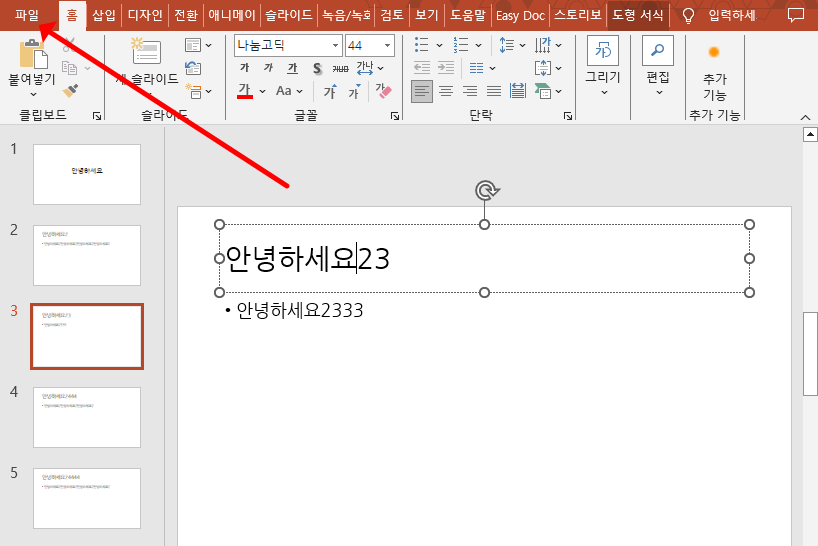
Task: Click the Columns icon
Action: pyautogui.click(x=476, y=68)
